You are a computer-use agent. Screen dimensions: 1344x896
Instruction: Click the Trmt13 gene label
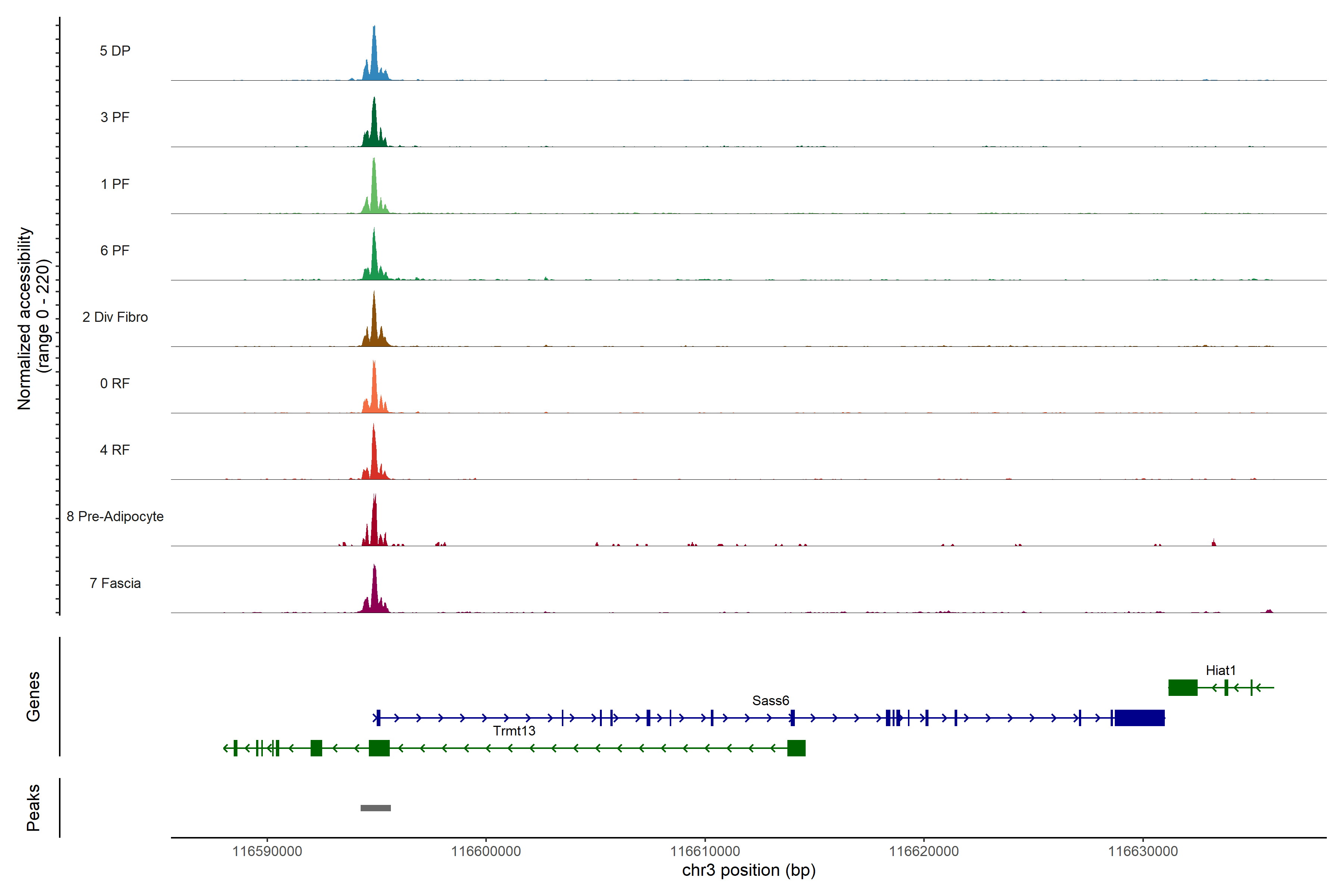(x=514, y=731)
